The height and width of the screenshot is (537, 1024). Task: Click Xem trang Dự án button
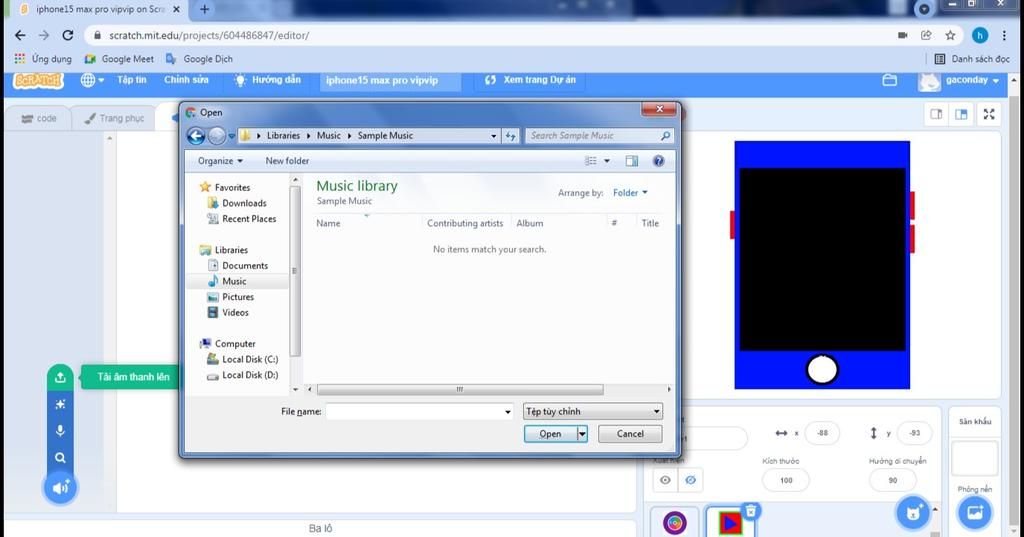pos(530,80)
